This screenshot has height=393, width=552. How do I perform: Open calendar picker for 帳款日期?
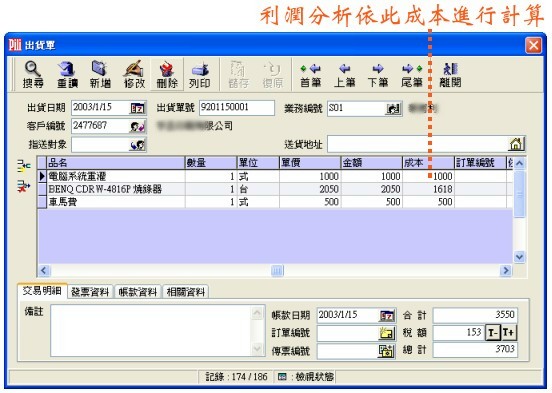click(x=387, y=315)
